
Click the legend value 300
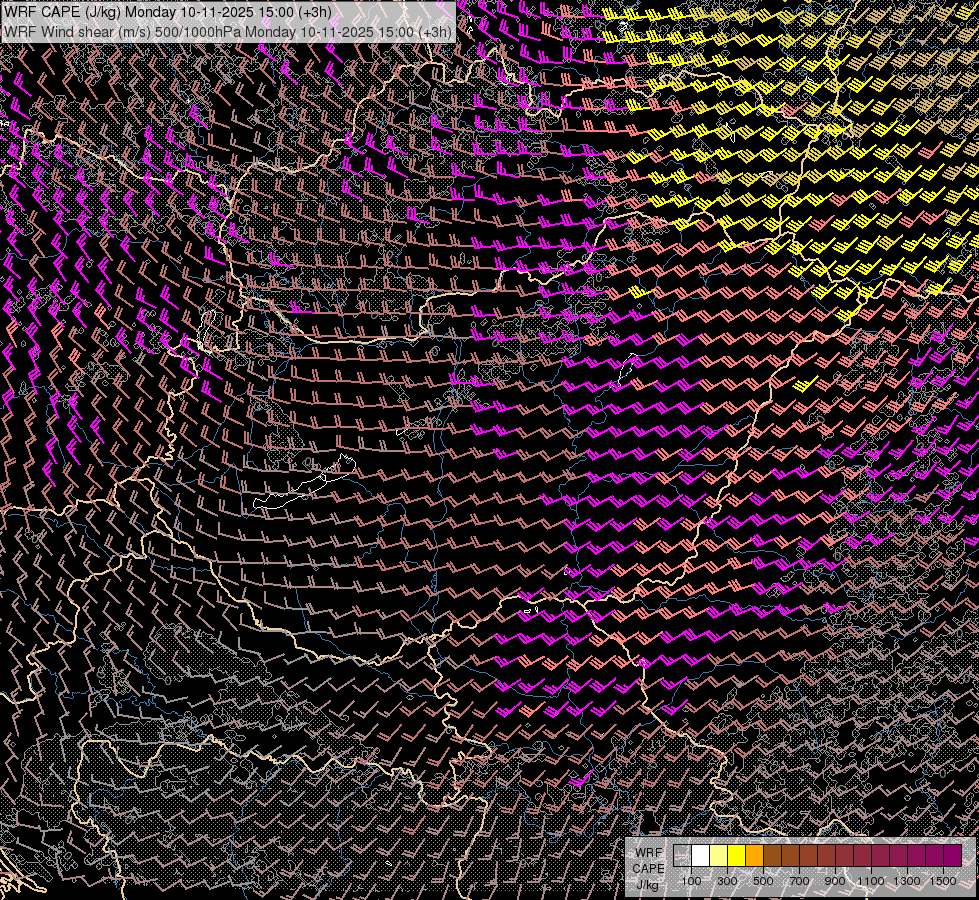(x=727, y=881)
